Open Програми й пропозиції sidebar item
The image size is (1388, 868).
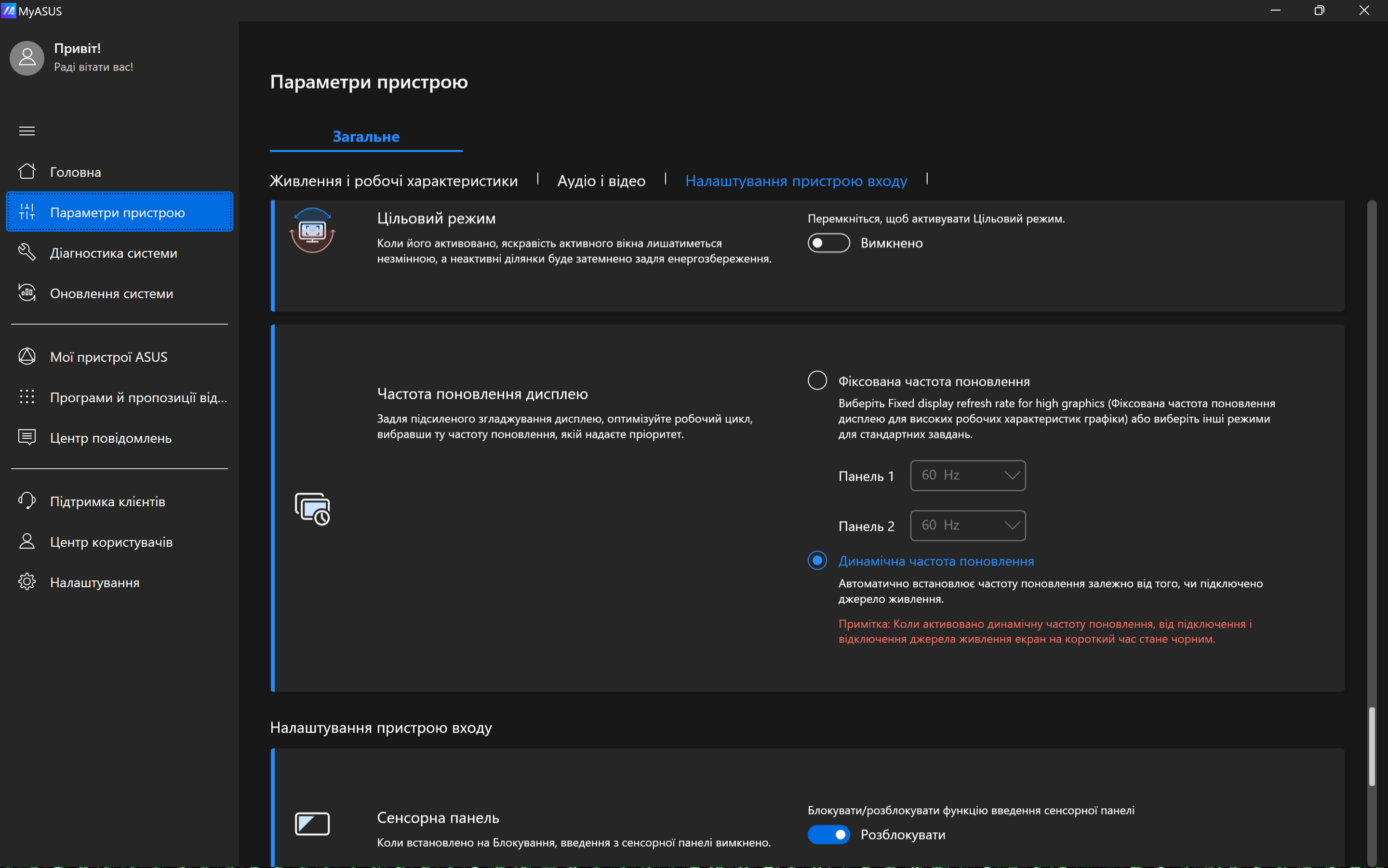coord(138,397)
